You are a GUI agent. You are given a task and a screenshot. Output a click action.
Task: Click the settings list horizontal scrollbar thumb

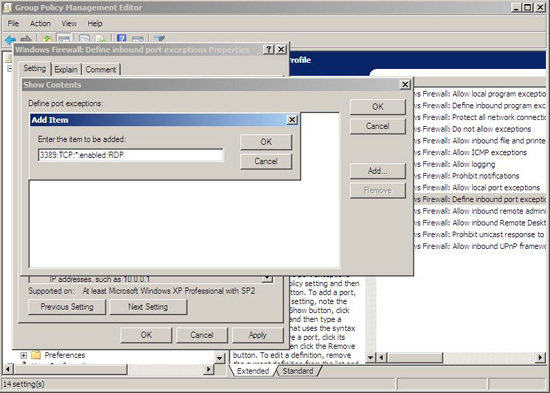[x=415, y=358]
